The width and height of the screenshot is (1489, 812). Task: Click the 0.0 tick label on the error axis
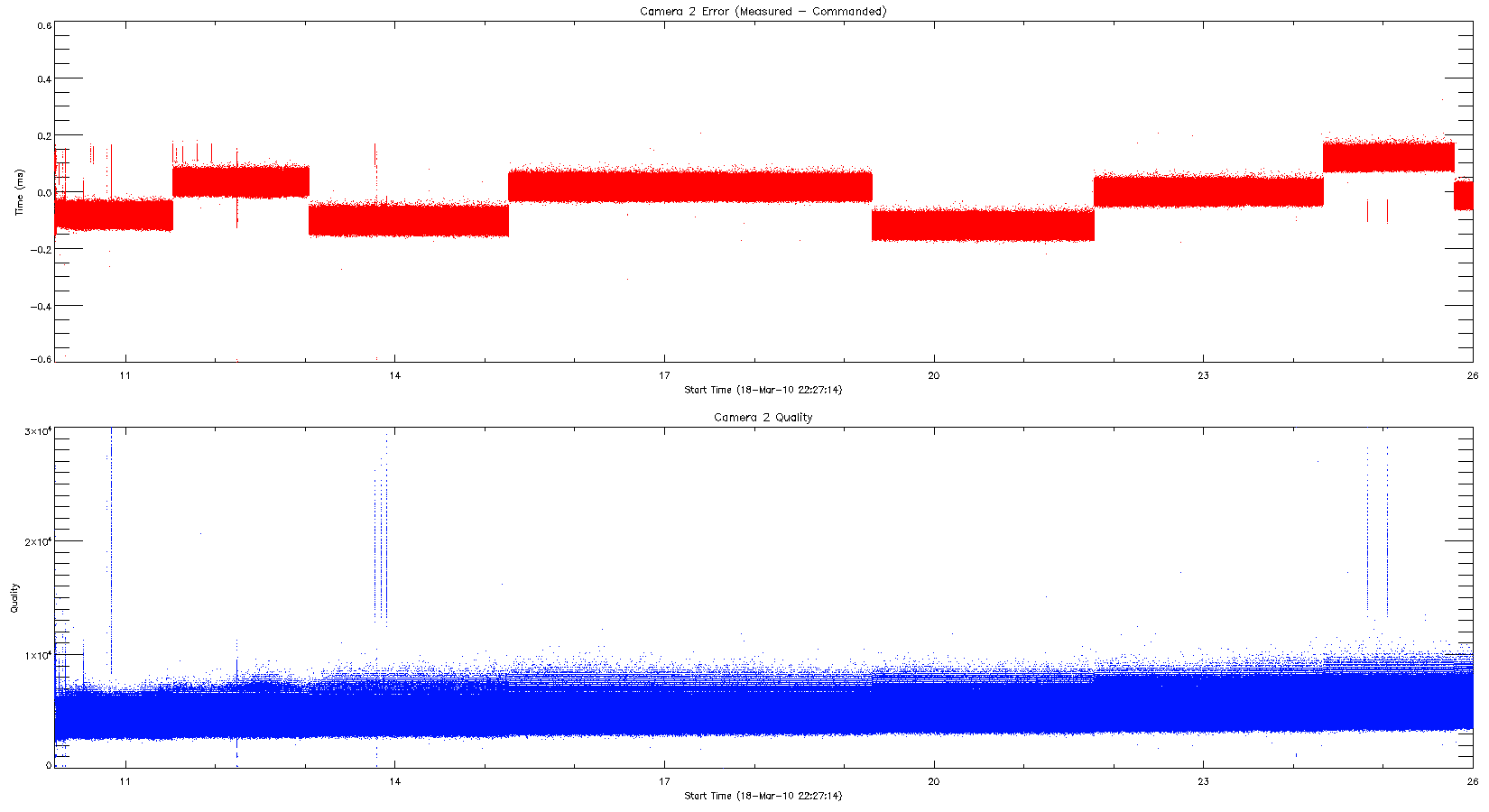[x=43, y=193]
